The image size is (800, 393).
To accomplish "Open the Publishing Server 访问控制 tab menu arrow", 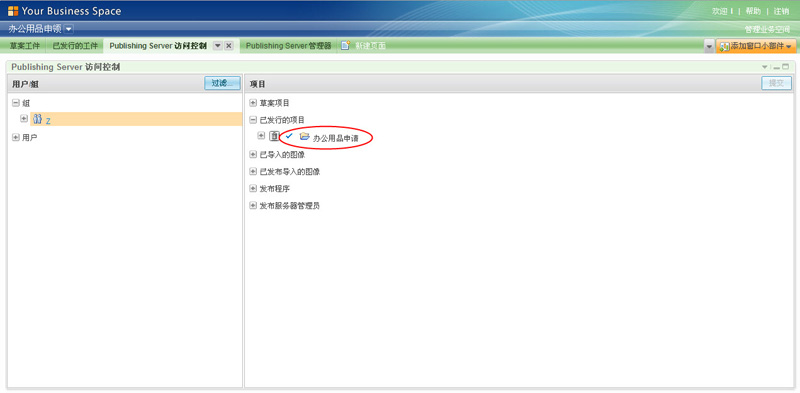I will [217, 46].
